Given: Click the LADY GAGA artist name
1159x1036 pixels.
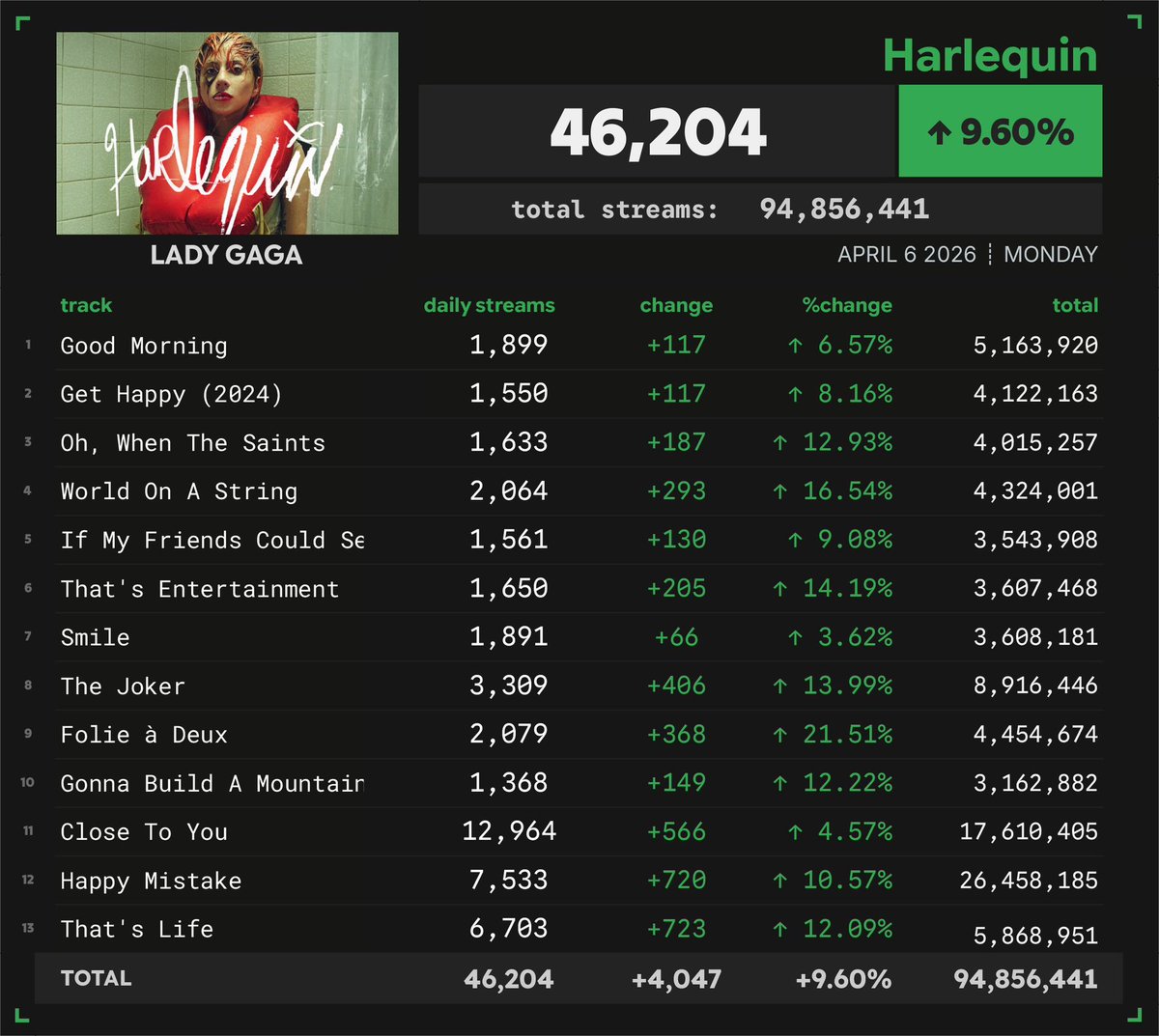Looking at the screenshot, I should [x=227, y=255].
